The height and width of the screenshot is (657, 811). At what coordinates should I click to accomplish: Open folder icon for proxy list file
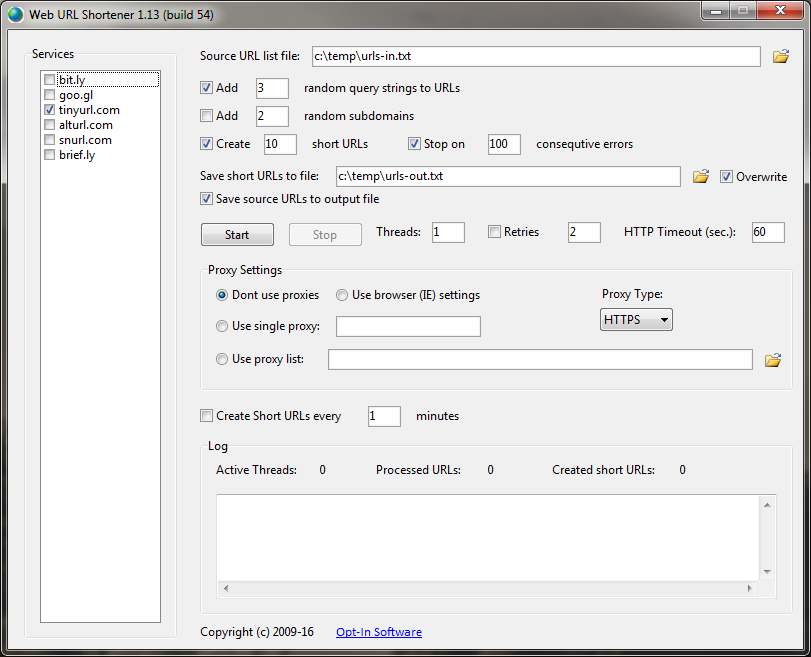click(772, 359)
